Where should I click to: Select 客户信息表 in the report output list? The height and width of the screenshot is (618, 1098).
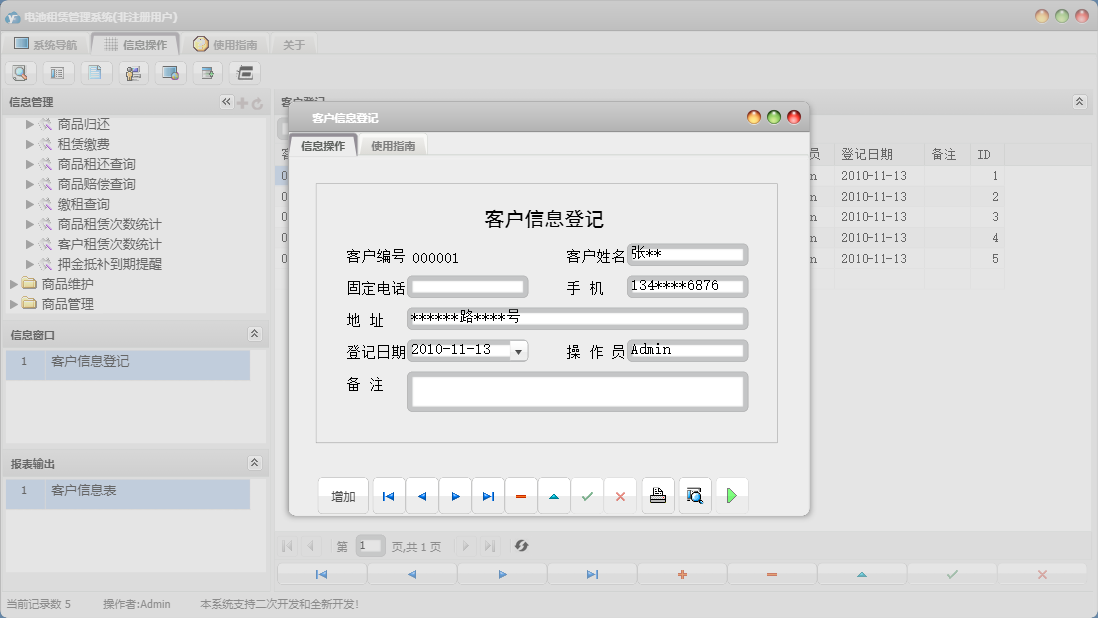tap(83, 490)
